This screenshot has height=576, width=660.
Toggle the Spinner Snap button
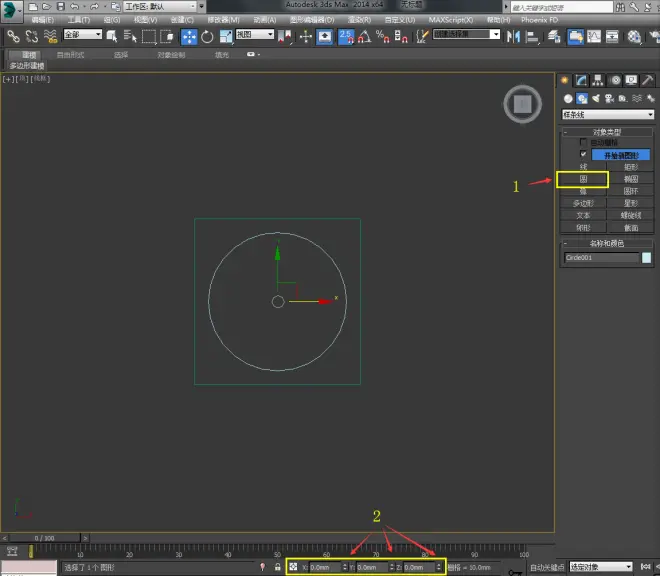click(401, 37)
